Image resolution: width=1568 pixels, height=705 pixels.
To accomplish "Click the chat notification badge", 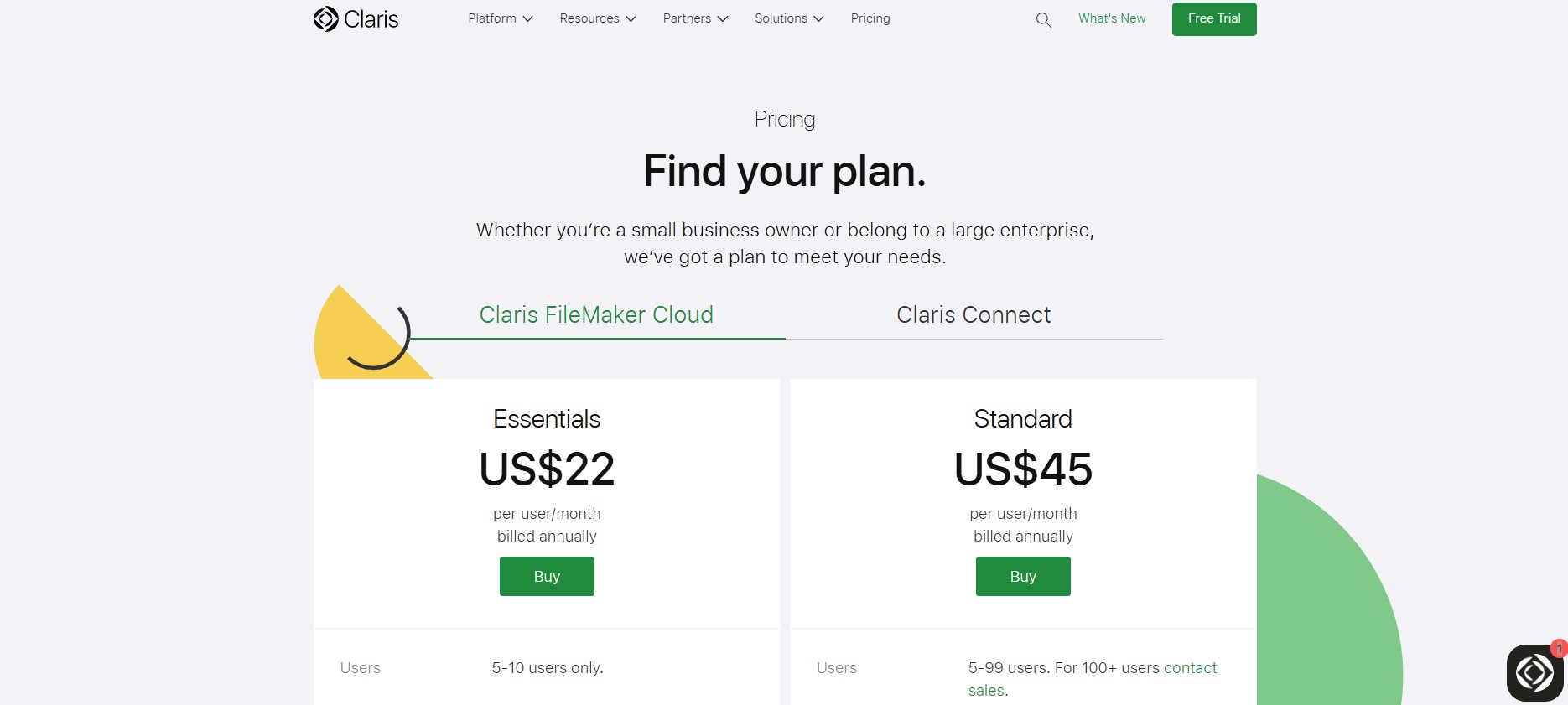I will (1559, 649).
